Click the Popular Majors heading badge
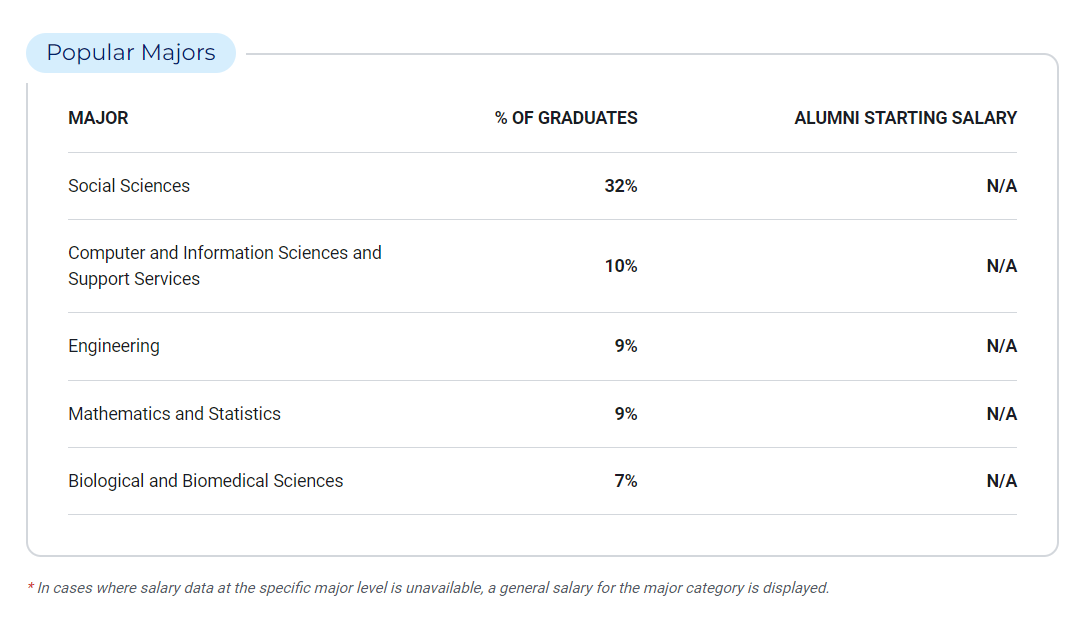This screenshot has height=617, width=1083. pyautogui.click(x=131, y=53)
